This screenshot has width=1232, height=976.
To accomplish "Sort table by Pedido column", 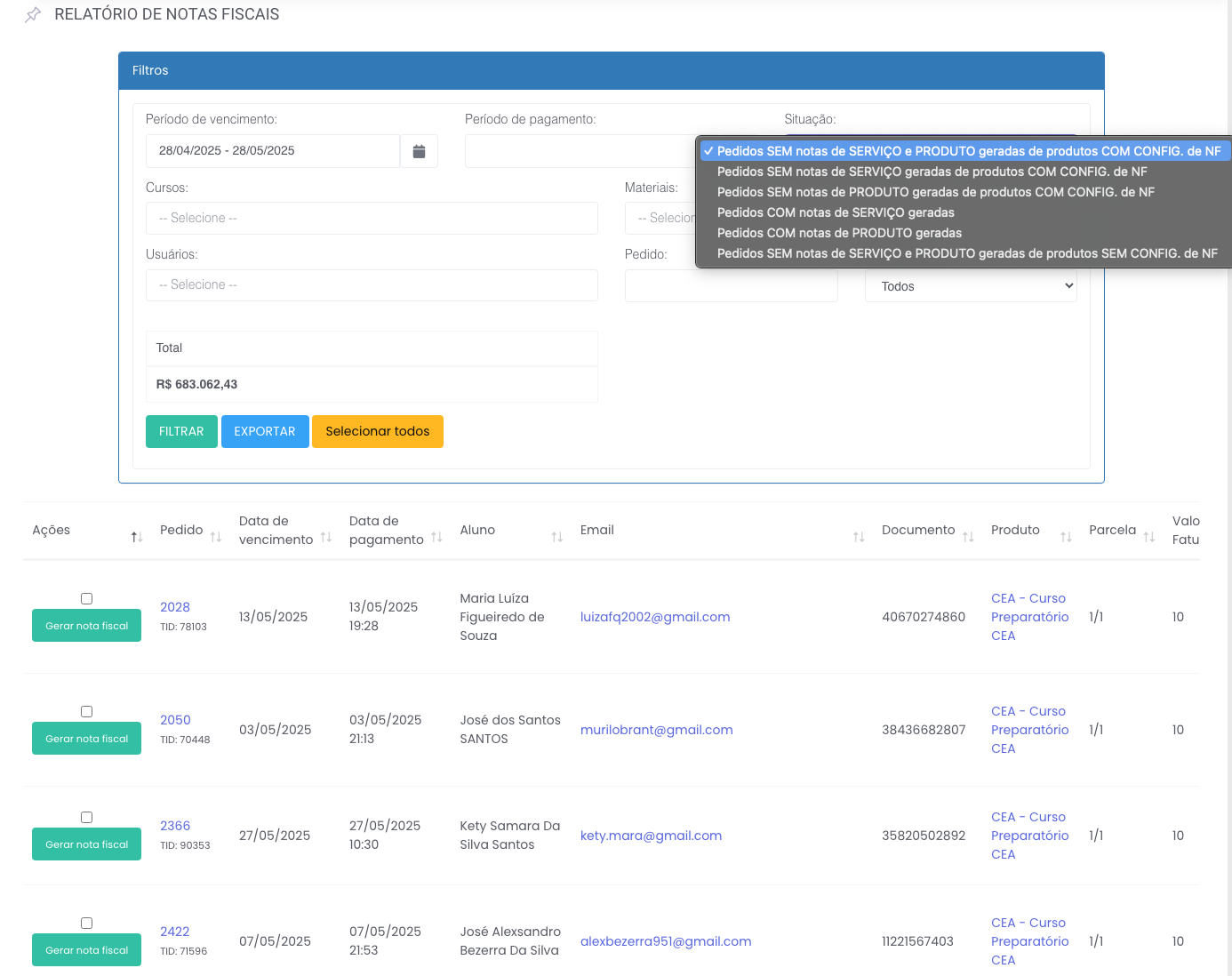I will [x=215, y=536].
